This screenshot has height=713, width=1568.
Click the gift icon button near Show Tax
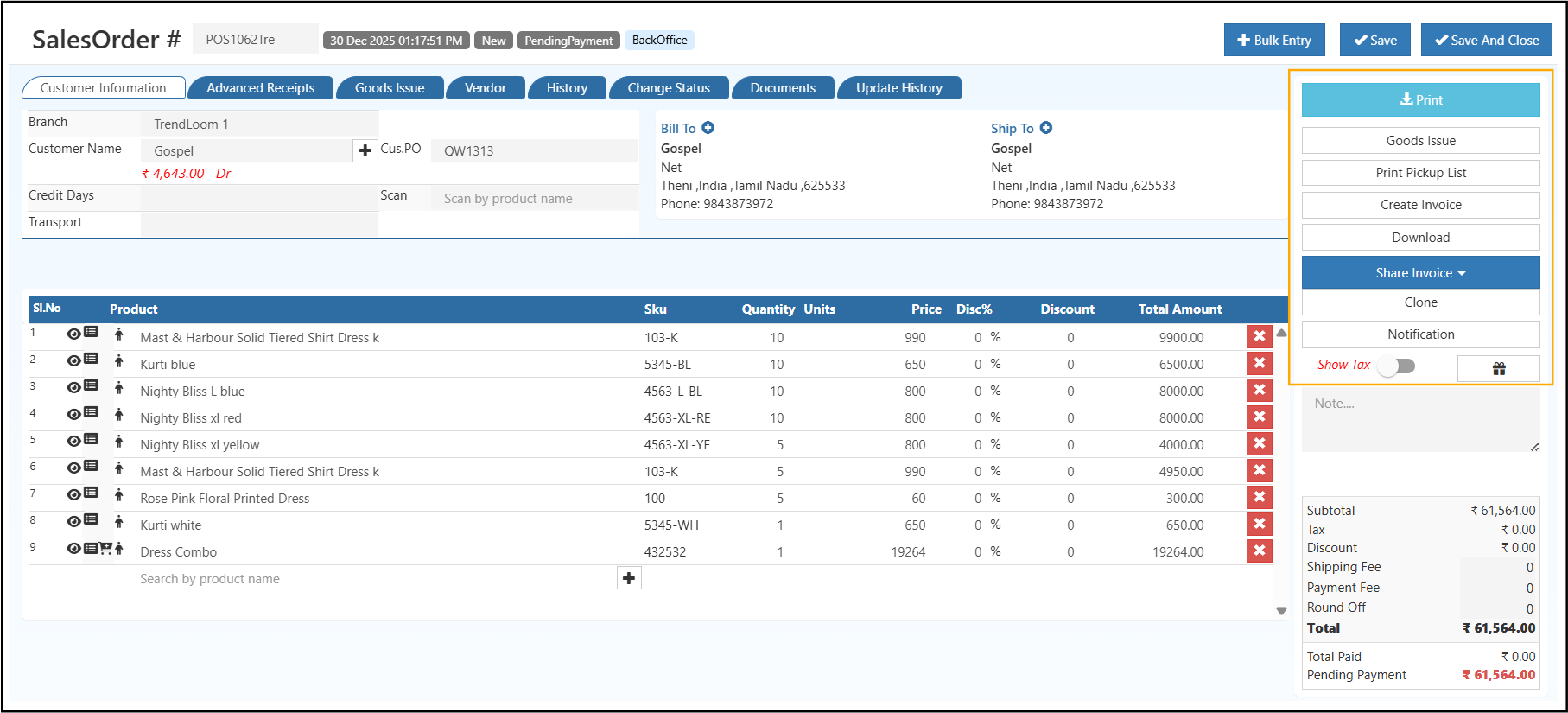pyautogui.click(x=1498, y=368)
